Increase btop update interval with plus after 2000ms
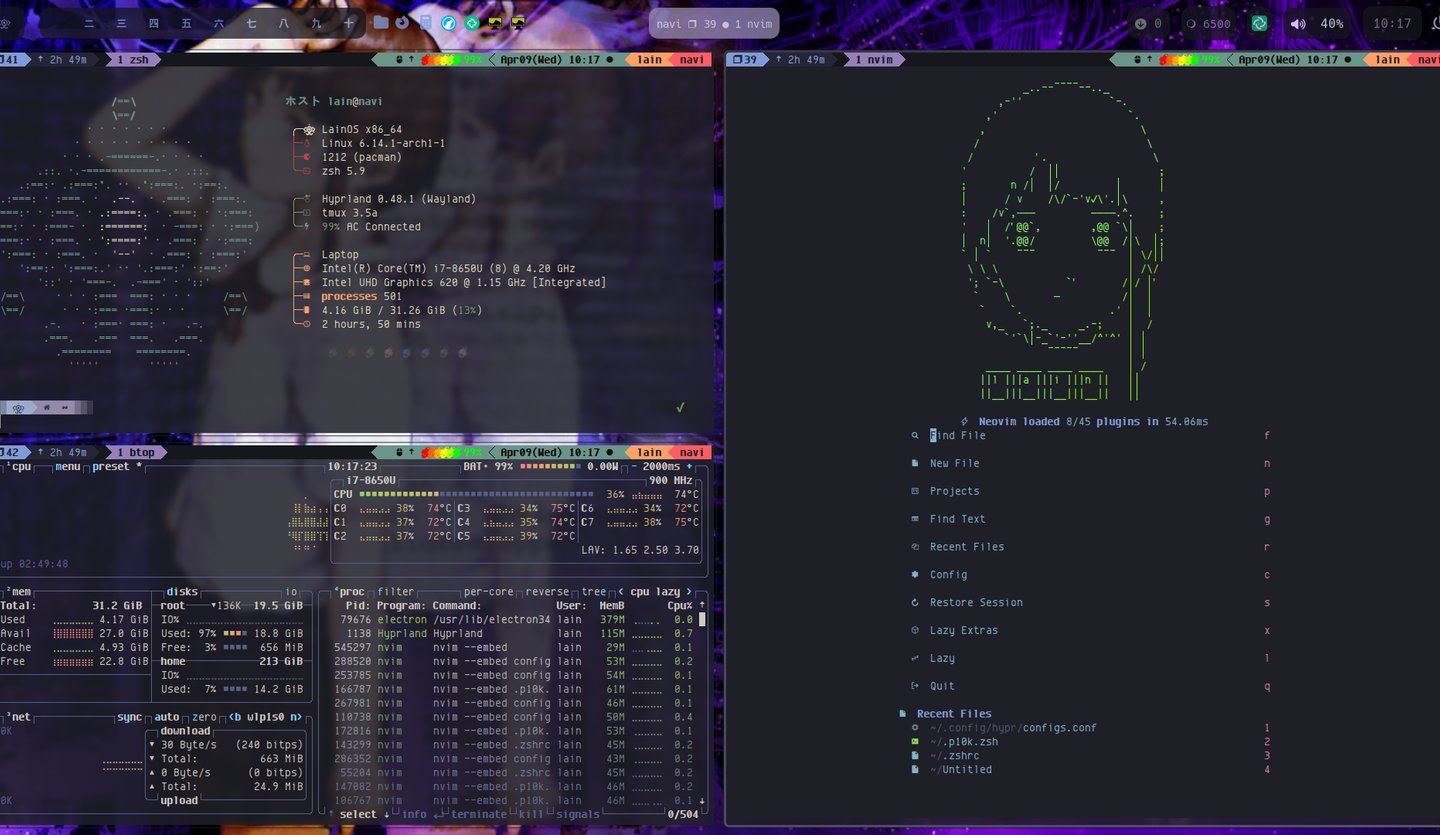Screen dimensions: 1440x835 [x=689, y=467]
